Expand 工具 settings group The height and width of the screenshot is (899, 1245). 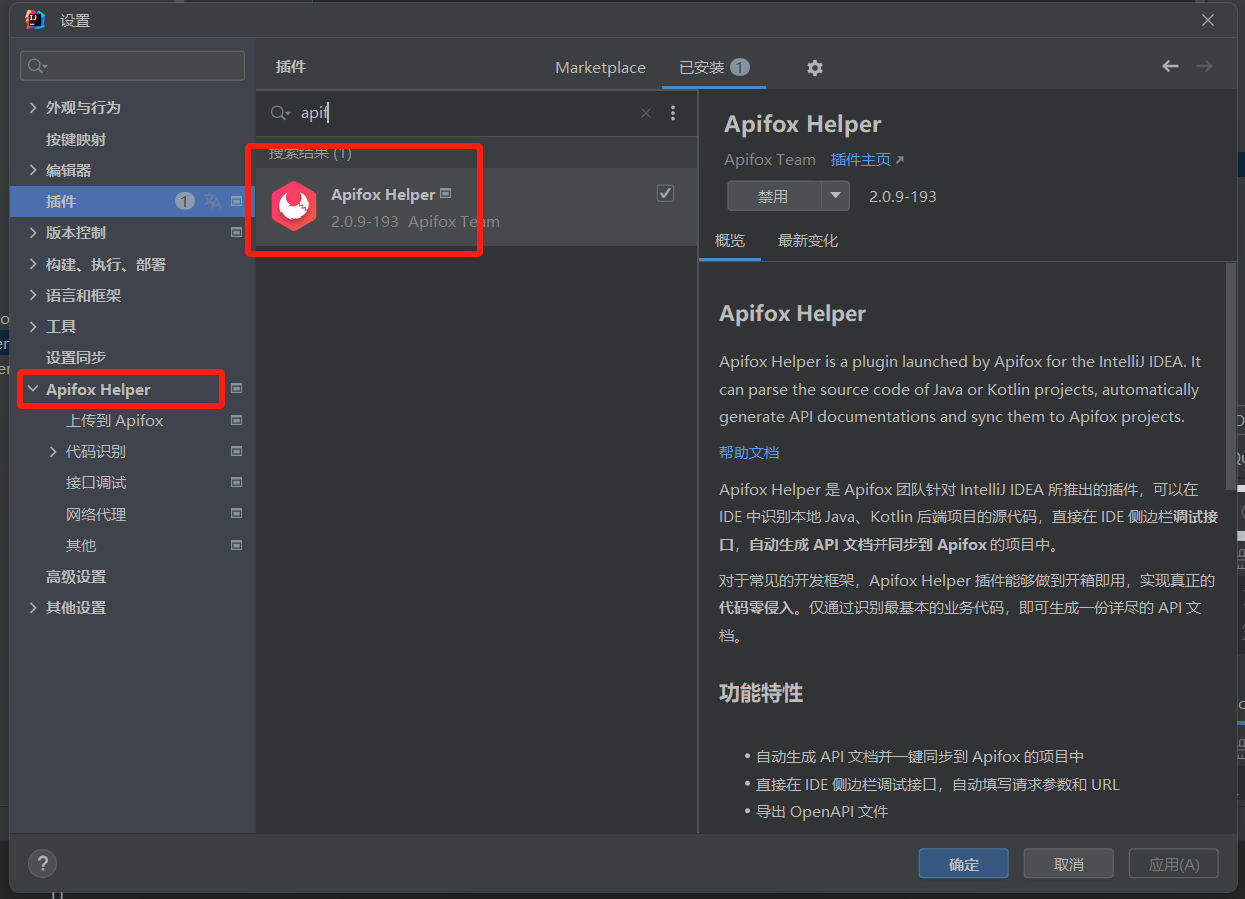(x=33, y=326)
